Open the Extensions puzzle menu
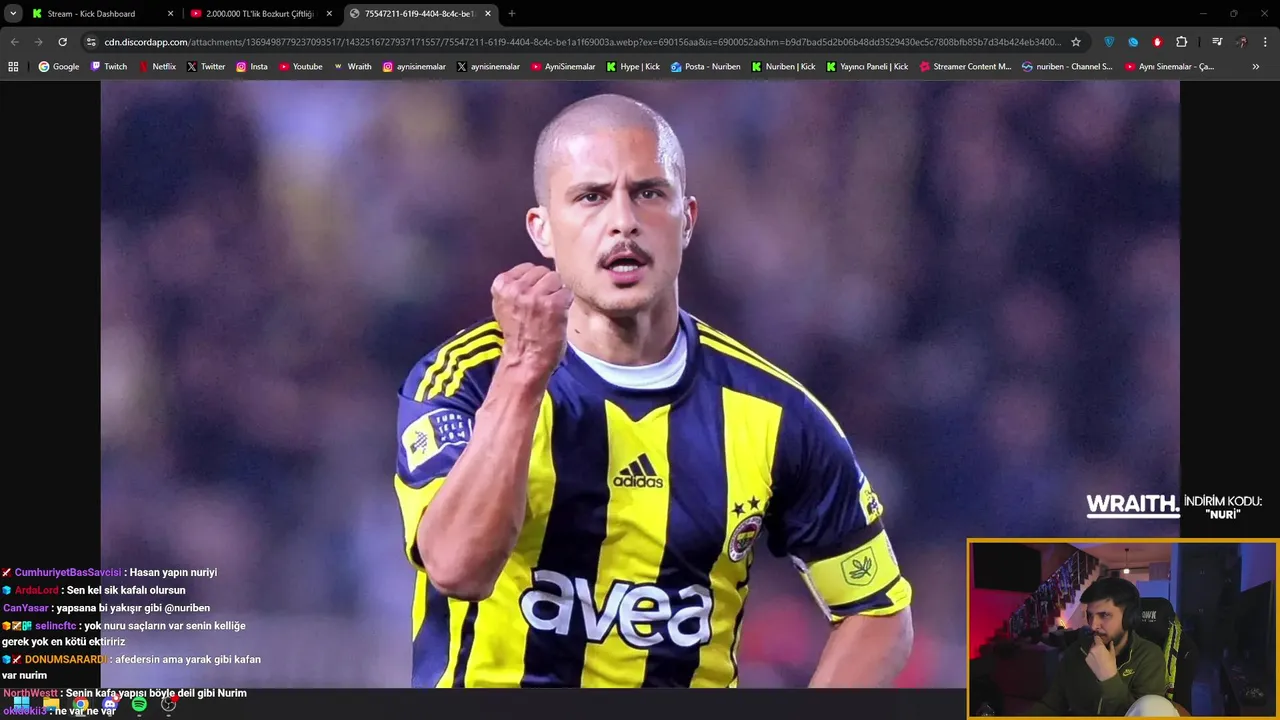The image size is (1280, 720). tap(1181, 42)
